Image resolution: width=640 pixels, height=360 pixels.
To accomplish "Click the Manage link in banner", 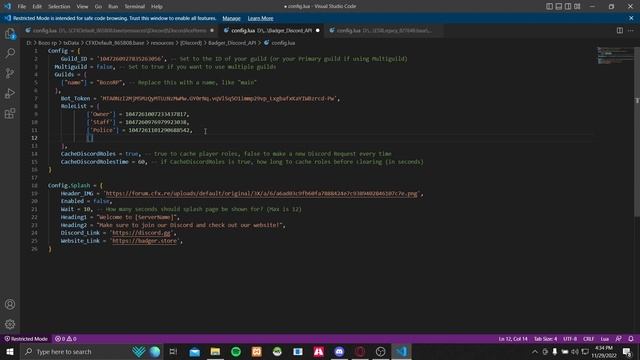I will click(x=231, y=18).
